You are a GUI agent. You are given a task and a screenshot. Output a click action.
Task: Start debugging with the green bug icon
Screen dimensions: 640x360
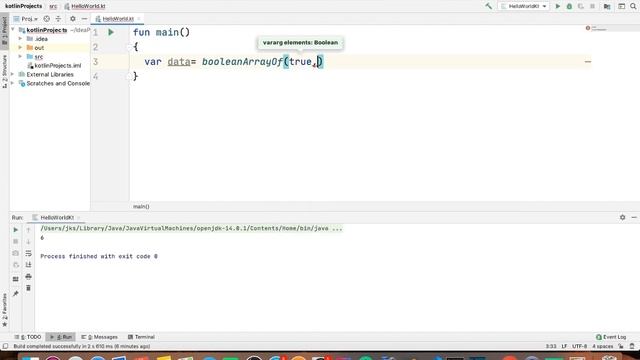click(x=569, y=6)
